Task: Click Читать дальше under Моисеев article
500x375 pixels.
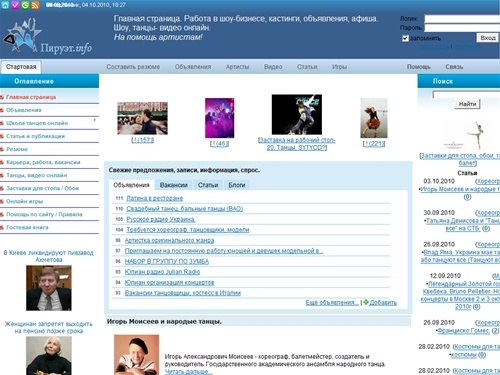Action: coord(188,372)
